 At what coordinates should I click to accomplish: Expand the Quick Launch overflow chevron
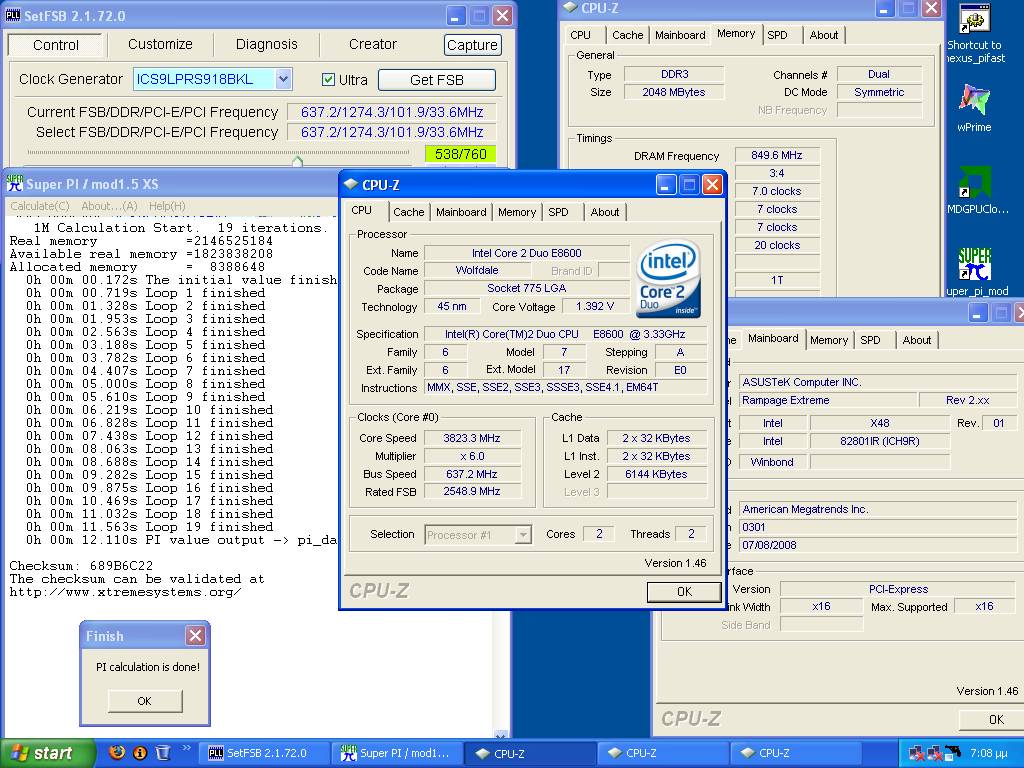186,748
